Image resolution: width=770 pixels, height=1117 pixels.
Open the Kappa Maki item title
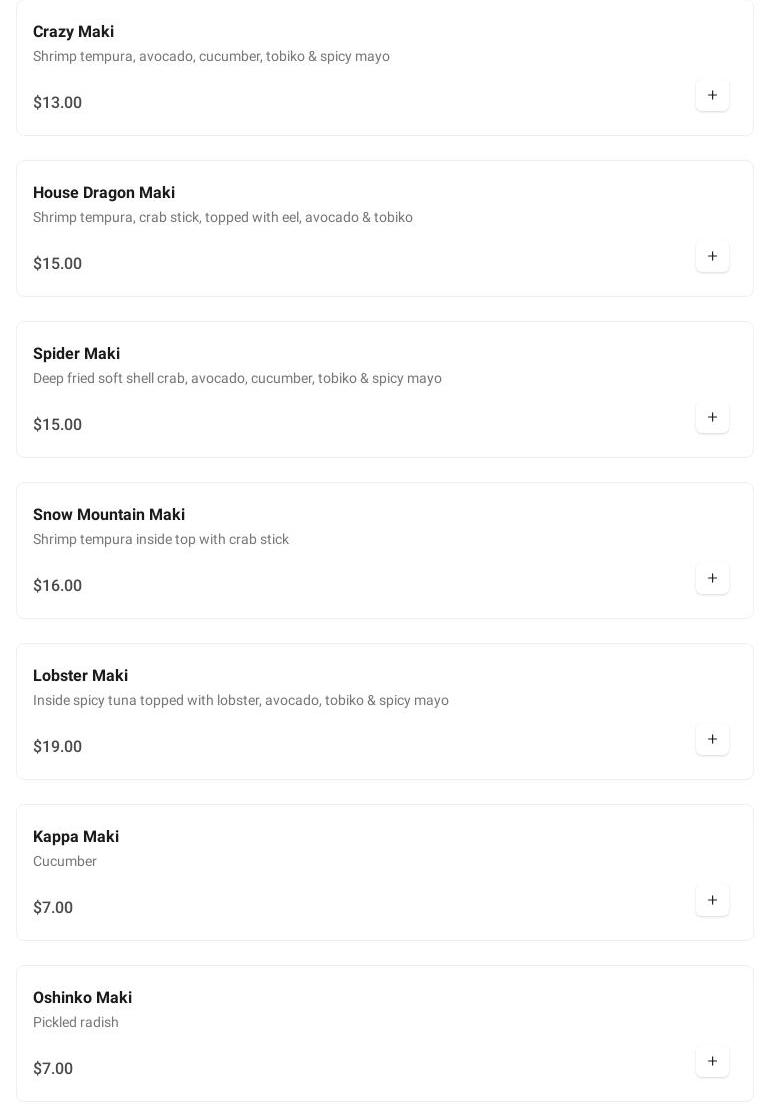(x=76, y=837)
